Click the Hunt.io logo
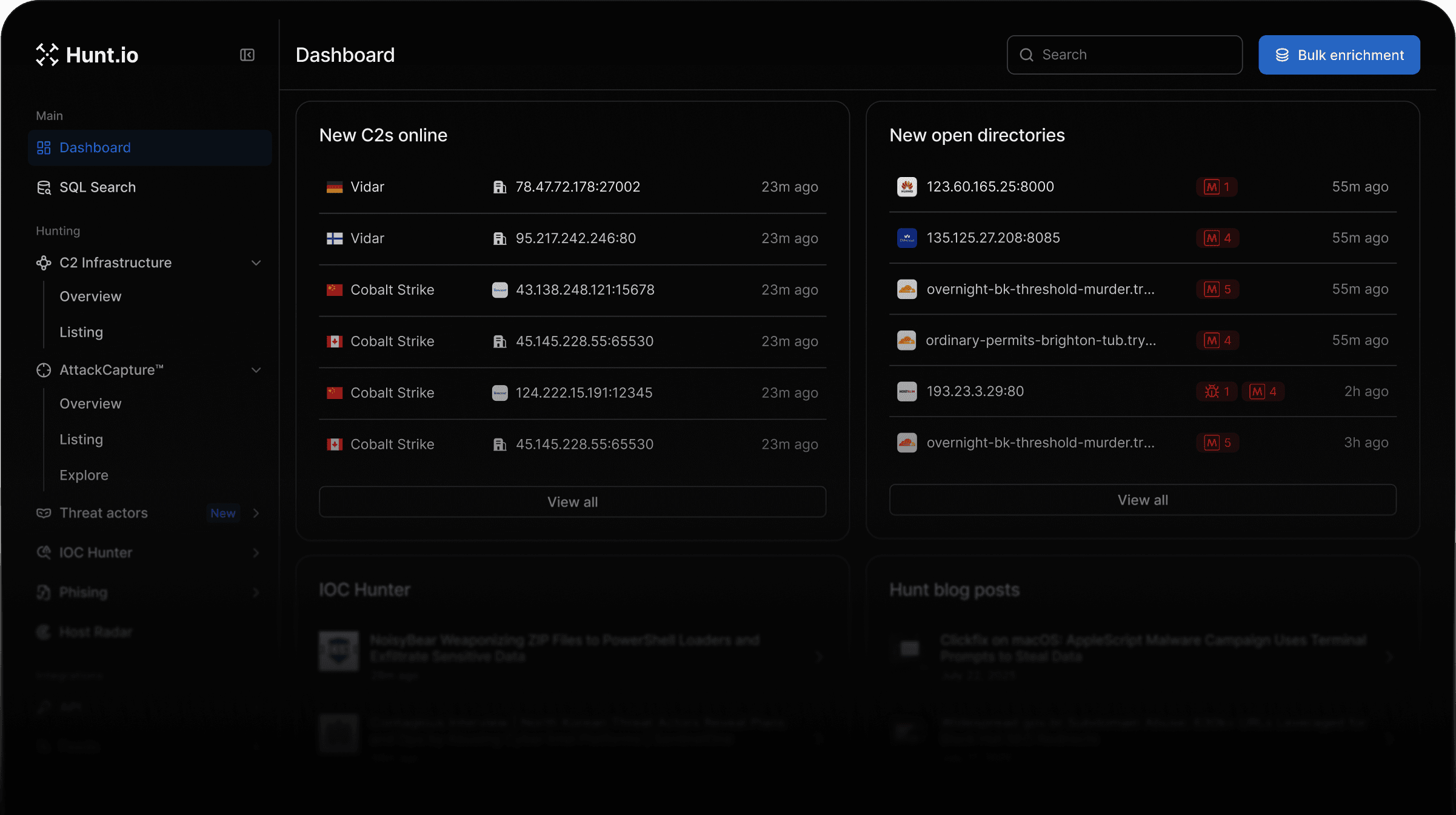The image size is (1456, 815). click(87, 55)
